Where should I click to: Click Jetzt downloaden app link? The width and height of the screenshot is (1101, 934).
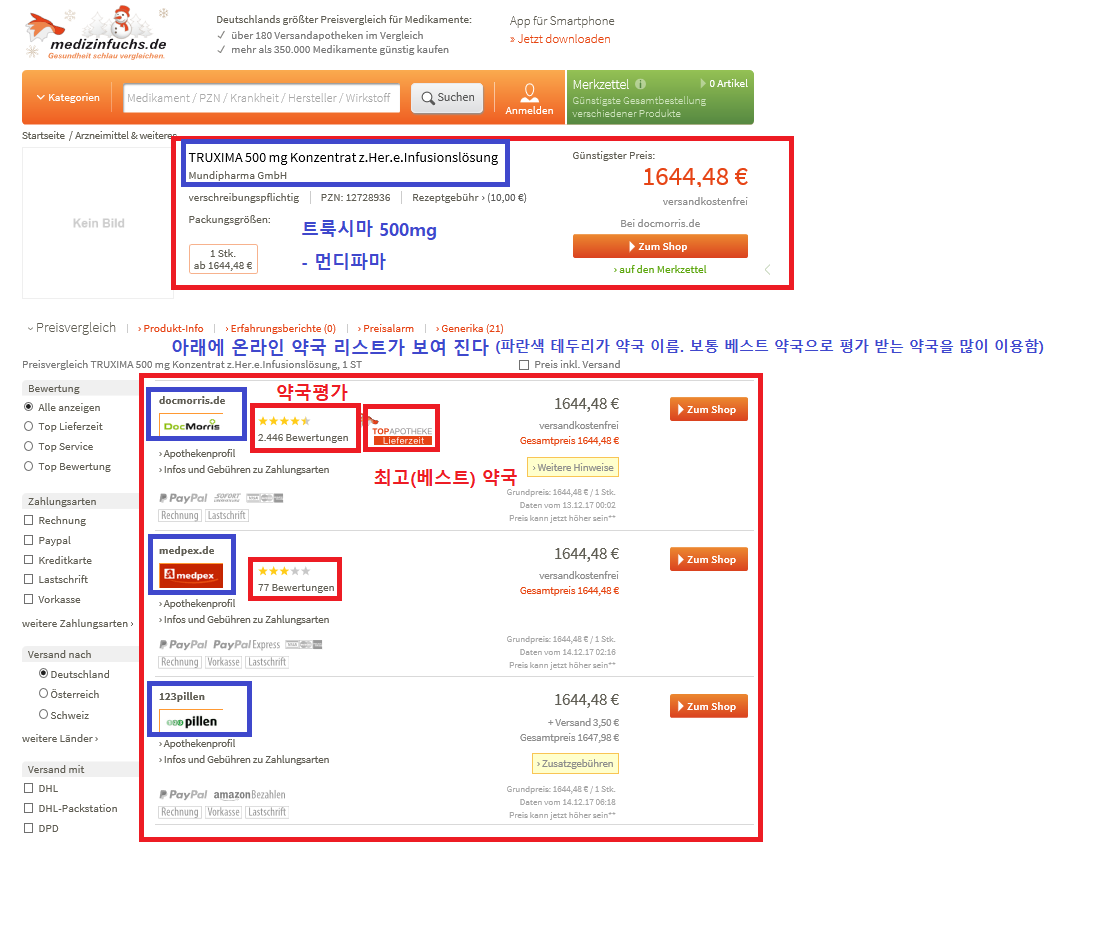coord(560,39)
